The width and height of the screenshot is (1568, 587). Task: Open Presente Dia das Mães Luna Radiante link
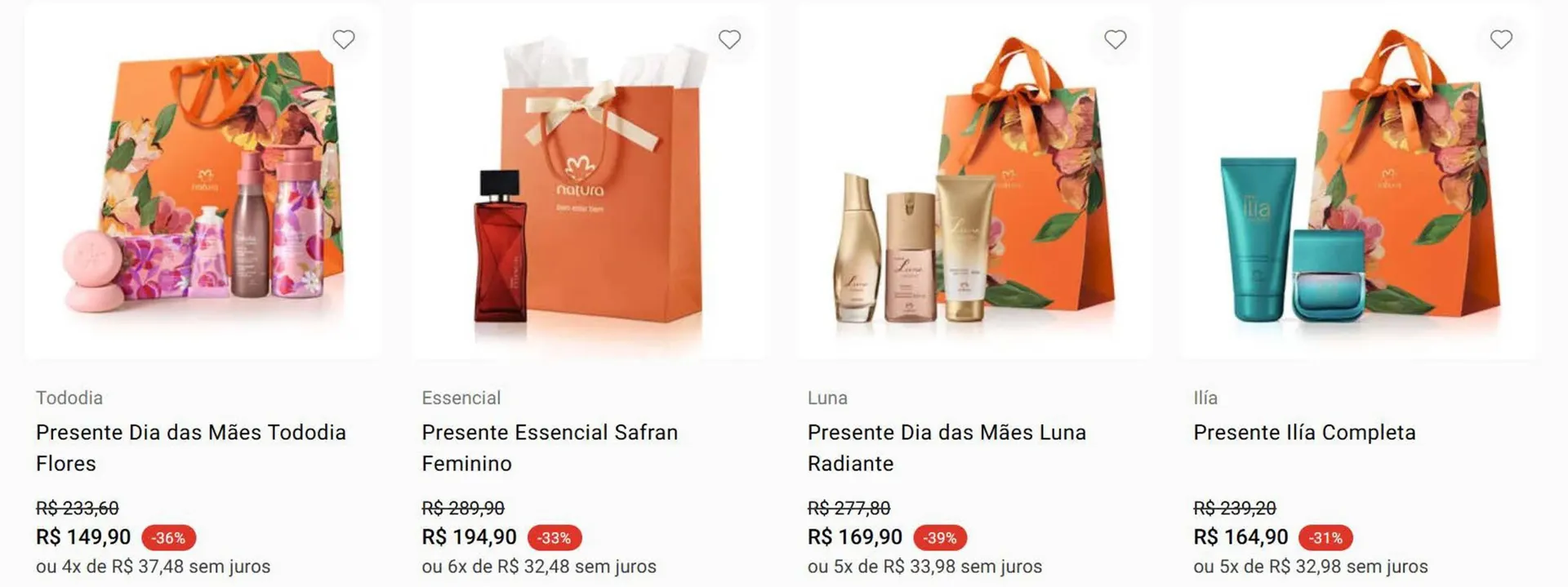tap(947, 447)
